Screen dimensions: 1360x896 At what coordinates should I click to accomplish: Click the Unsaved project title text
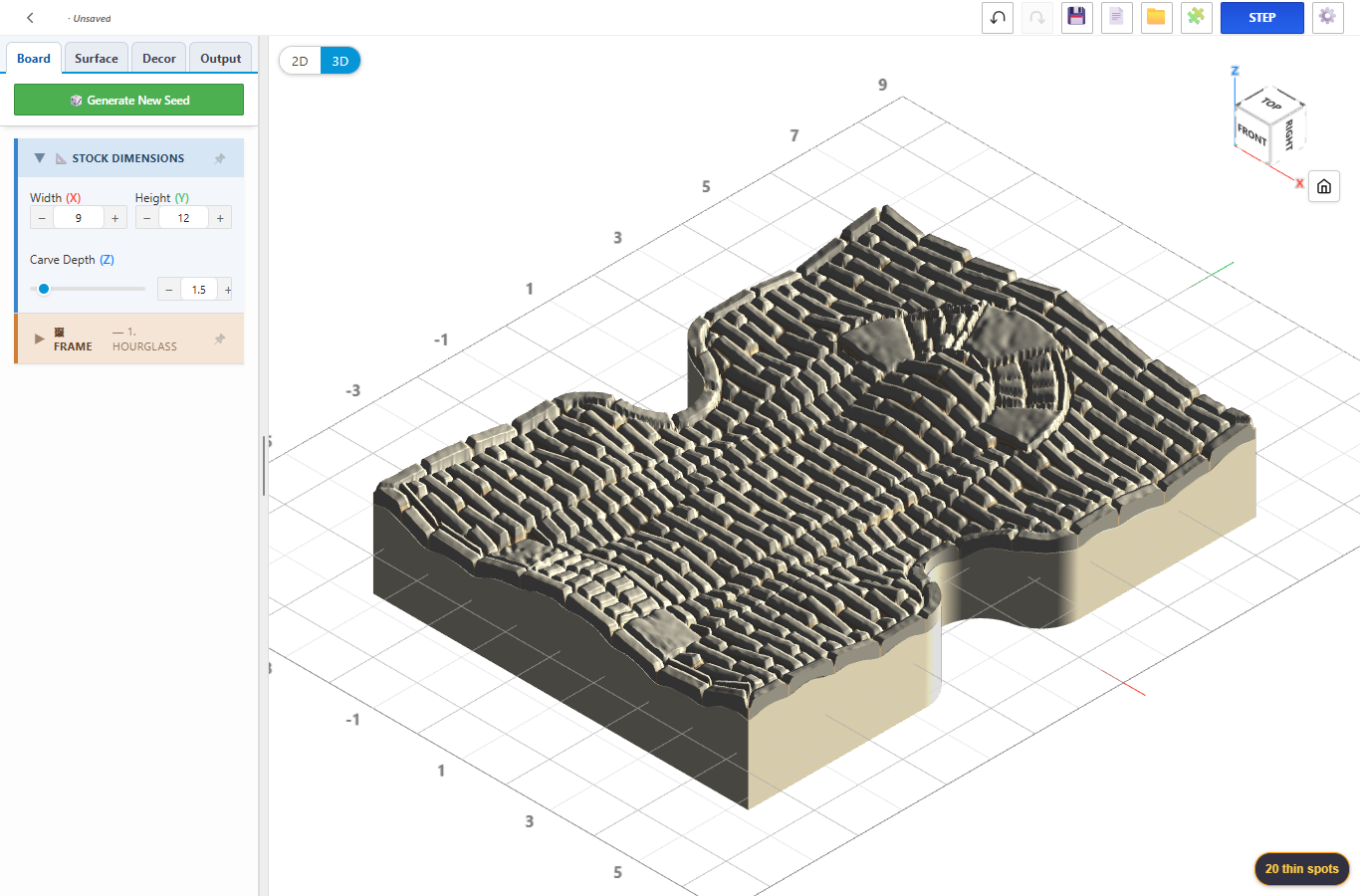point(90,18)
